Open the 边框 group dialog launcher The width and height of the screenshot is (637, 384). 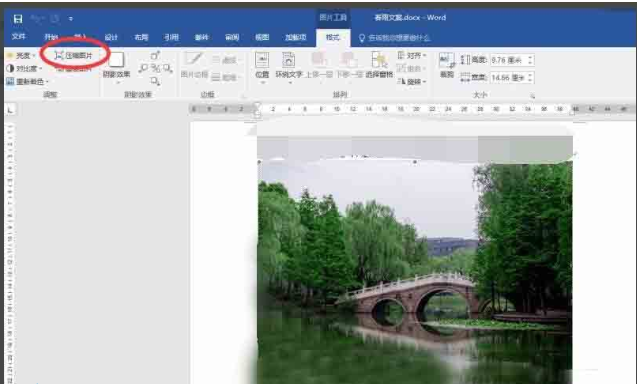coord(244,96)
